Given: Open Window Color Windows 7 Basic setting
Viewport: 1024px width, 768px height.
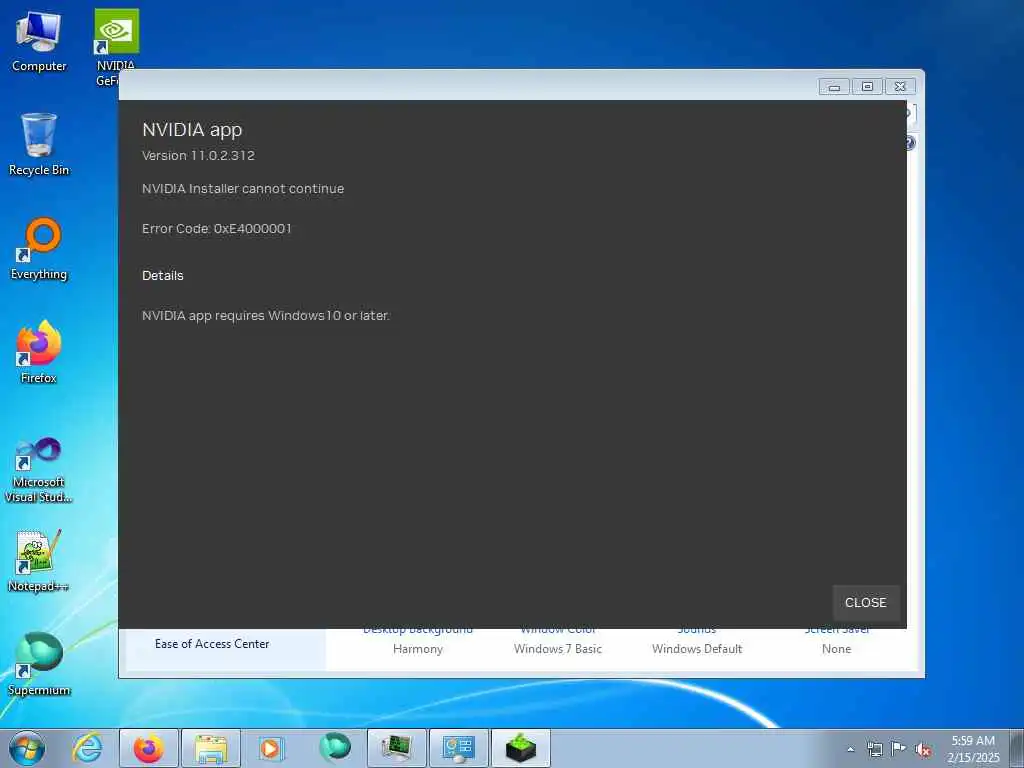Looking at the screenshot, I should [558, 640].
